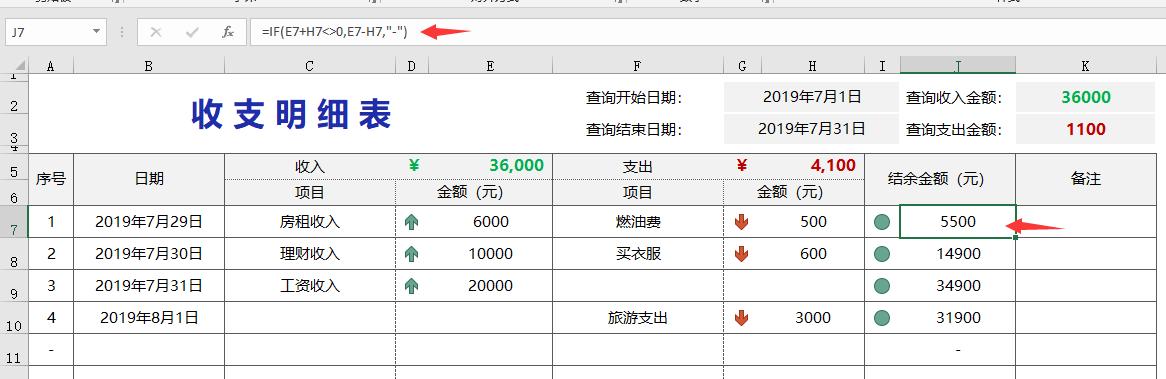Click the green up arrow beside 20000

411,285
